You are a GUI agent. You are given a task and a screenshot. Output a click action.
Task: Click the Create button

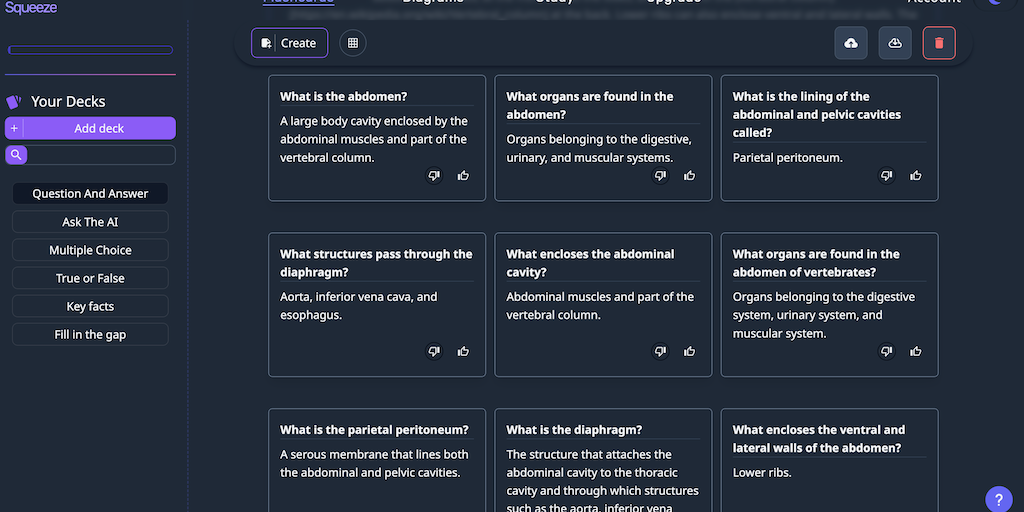pos(289,43)
